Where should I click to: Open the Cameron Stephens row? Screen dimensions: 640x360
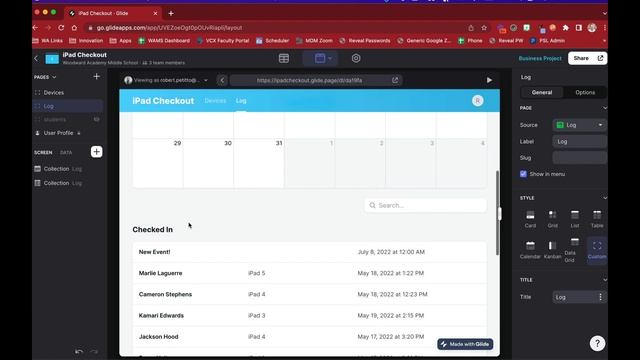[309, 294]
